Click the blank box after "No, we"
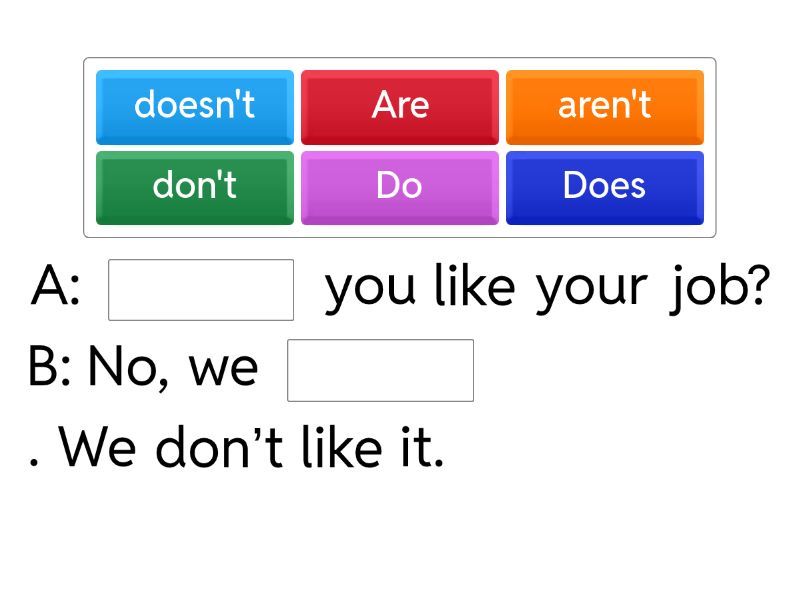Image resolution: width=800 pixels, height=600 pixels. pyautogui.click(x=380, y=370)
